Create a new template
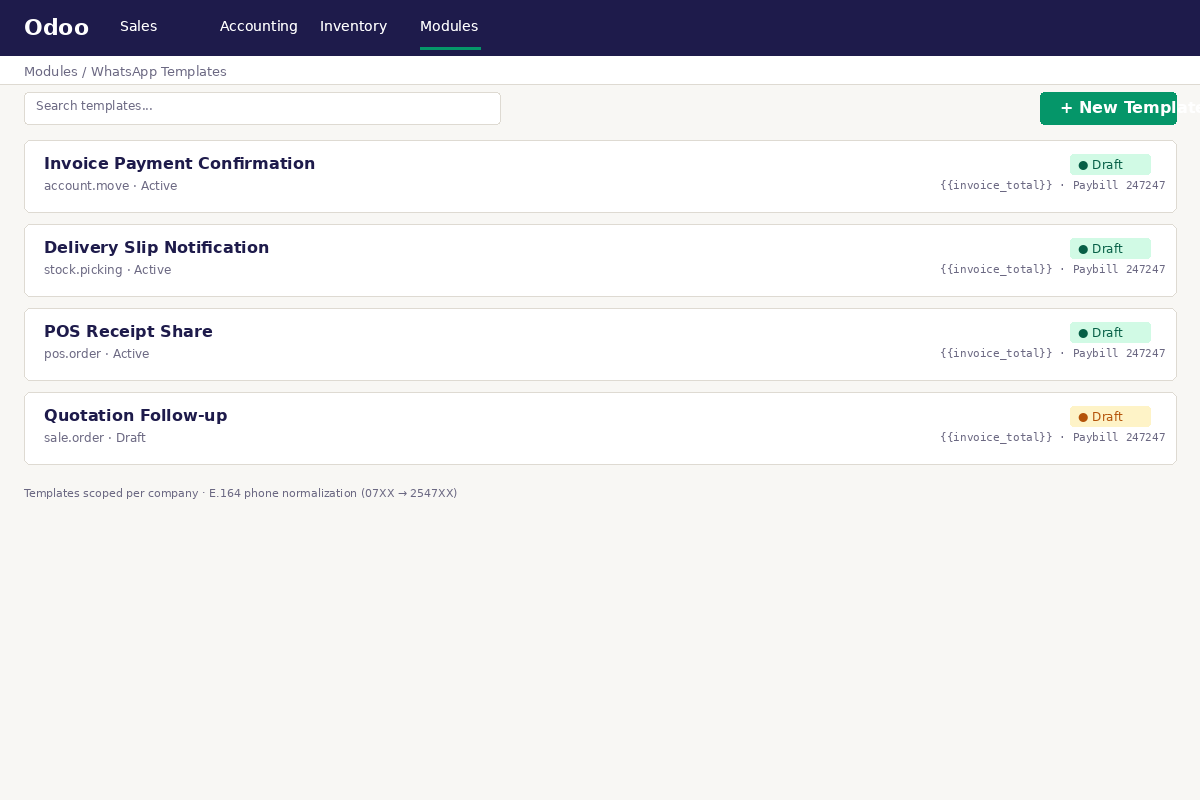1200x800 pixels. pyautogui.click(x=1108, y=108)
